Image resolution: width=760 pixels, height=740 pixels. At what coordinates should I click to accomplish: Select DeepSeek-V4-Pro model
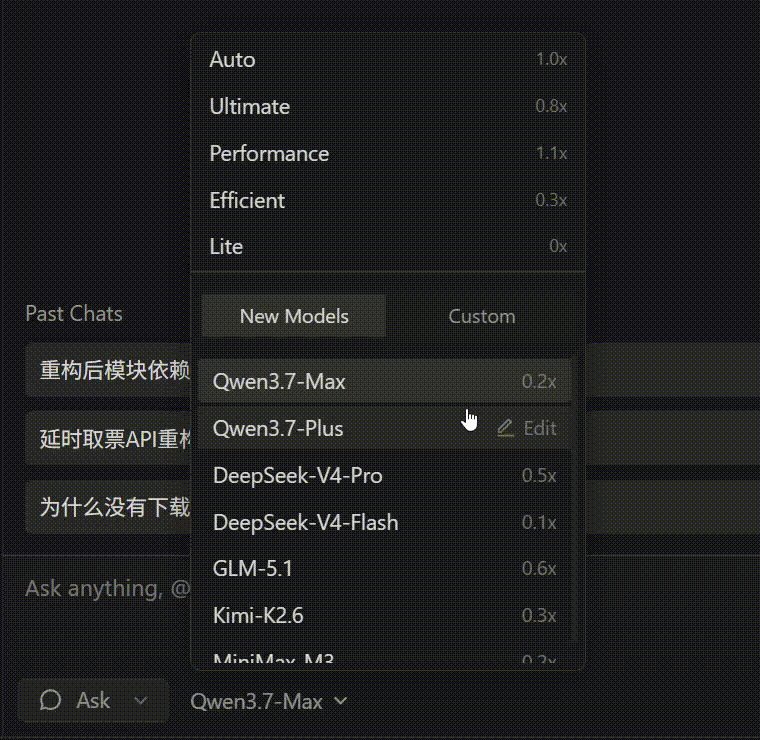[x=384, y=475]
